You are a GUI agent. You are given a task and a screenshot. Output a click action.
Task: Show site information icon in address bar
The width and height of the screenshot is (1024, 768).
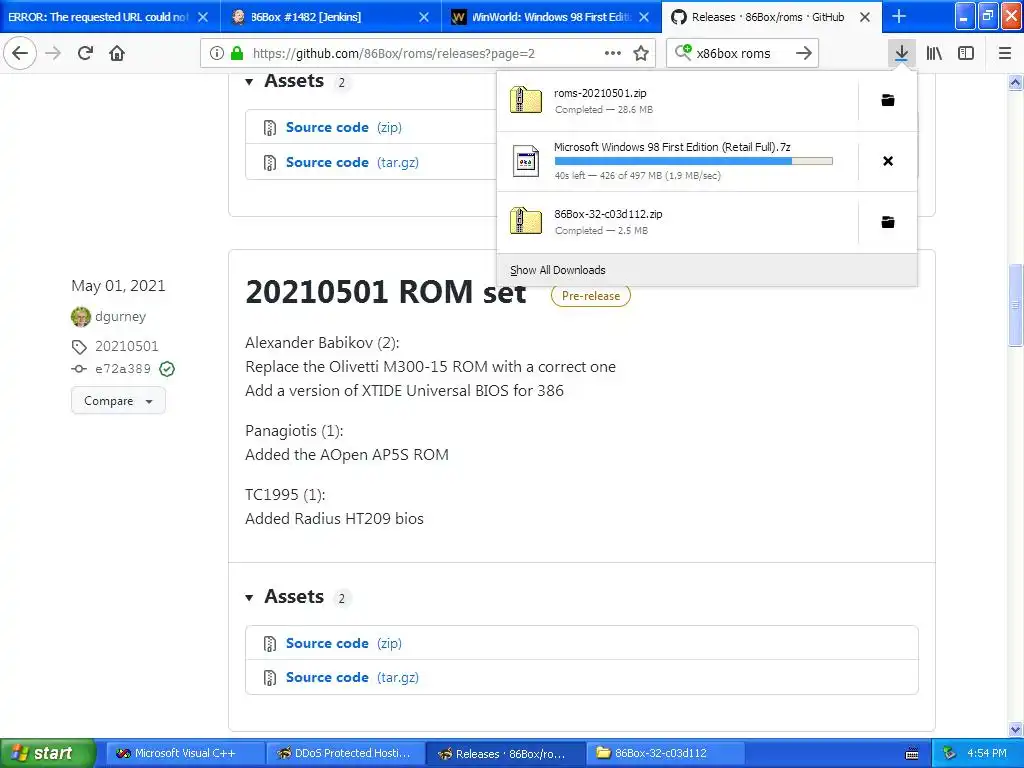[x=216, y=54]
